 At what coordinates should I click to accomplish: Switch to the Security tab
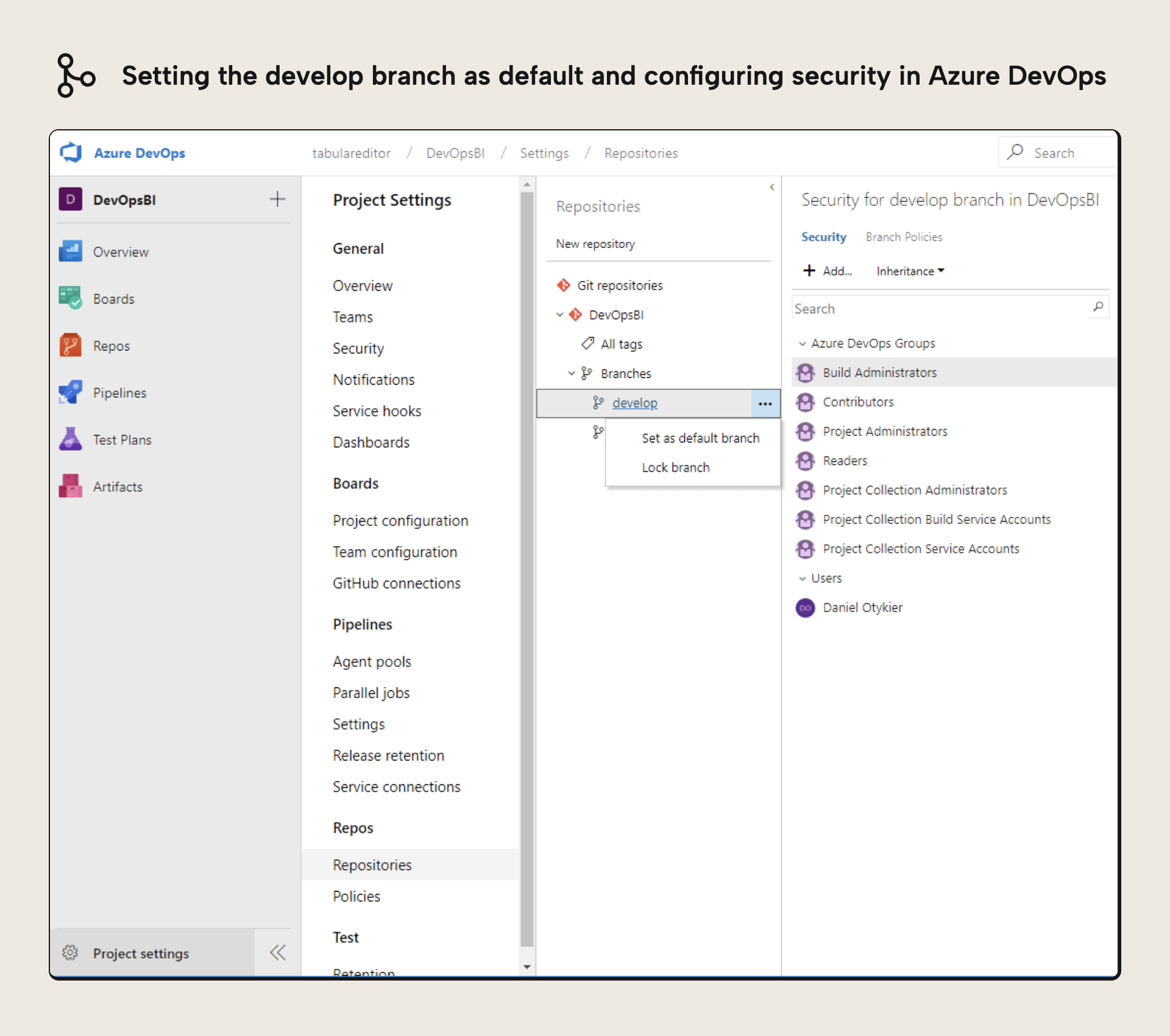click(823, 236)
